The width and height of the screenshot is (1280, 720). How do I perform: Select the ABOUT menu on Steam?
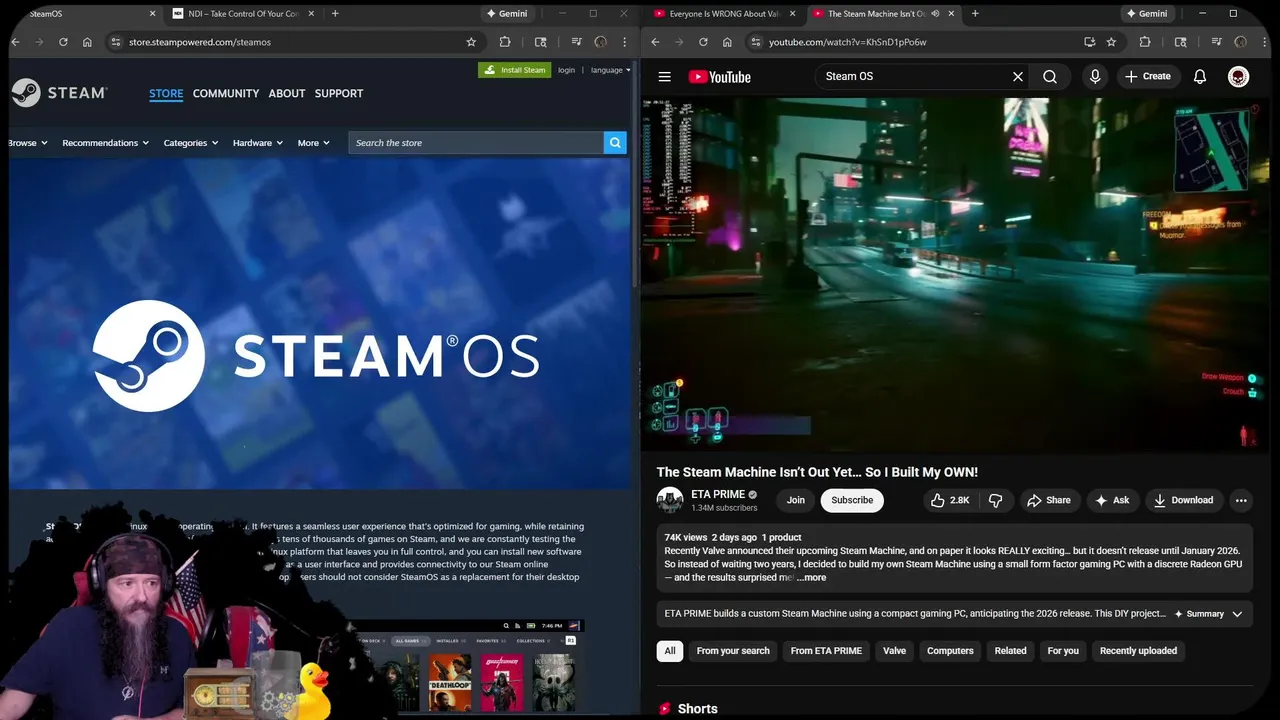[x=287, y=93]
